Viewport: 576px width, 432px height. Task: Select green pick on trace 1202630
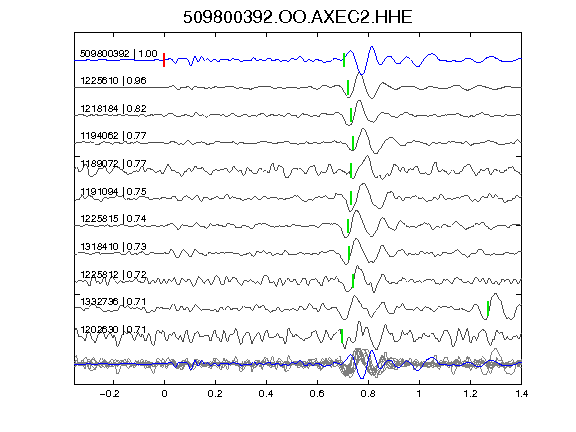click(342, 336)
